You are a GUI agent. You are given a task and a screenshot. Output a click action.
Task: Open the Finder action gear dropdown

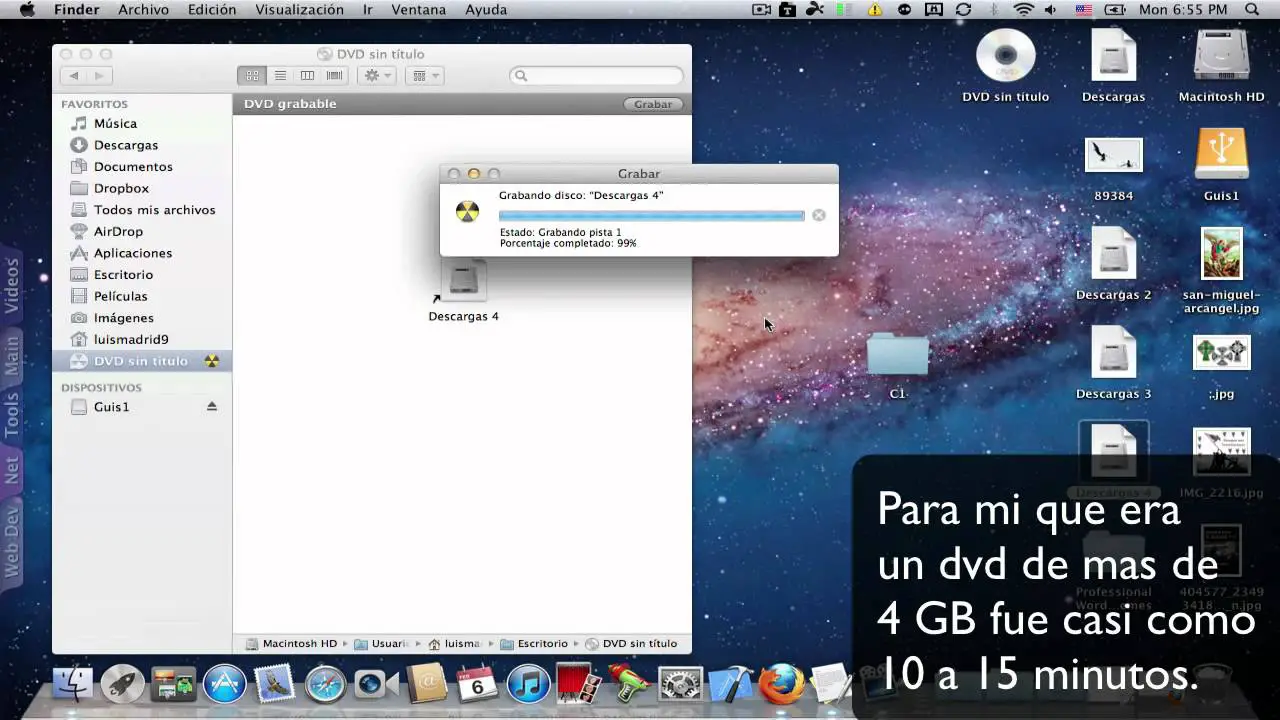[378, 76]
